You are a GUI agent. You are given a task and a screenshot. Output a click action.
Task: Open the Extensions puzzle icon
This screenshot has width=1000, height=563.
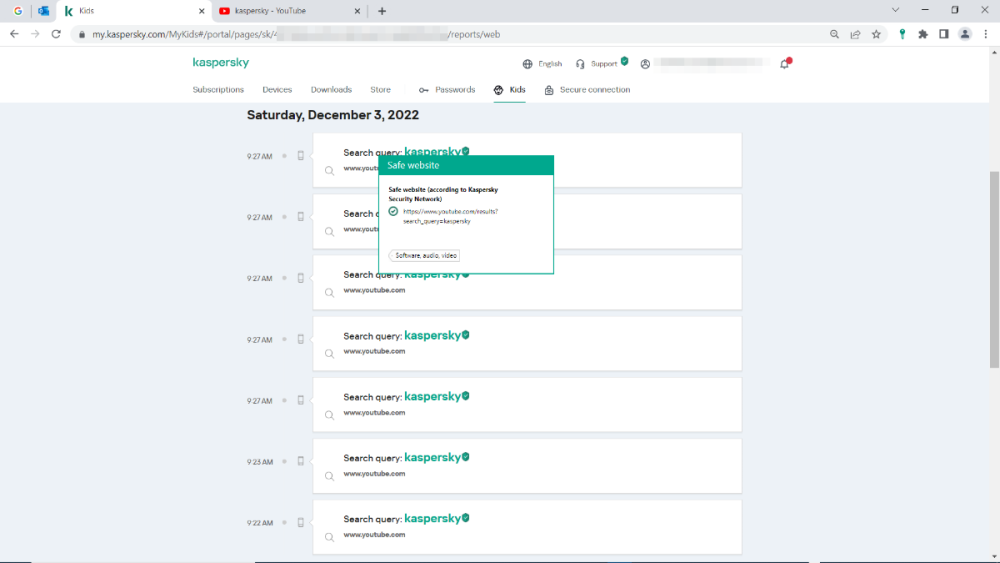click(923, 34)
